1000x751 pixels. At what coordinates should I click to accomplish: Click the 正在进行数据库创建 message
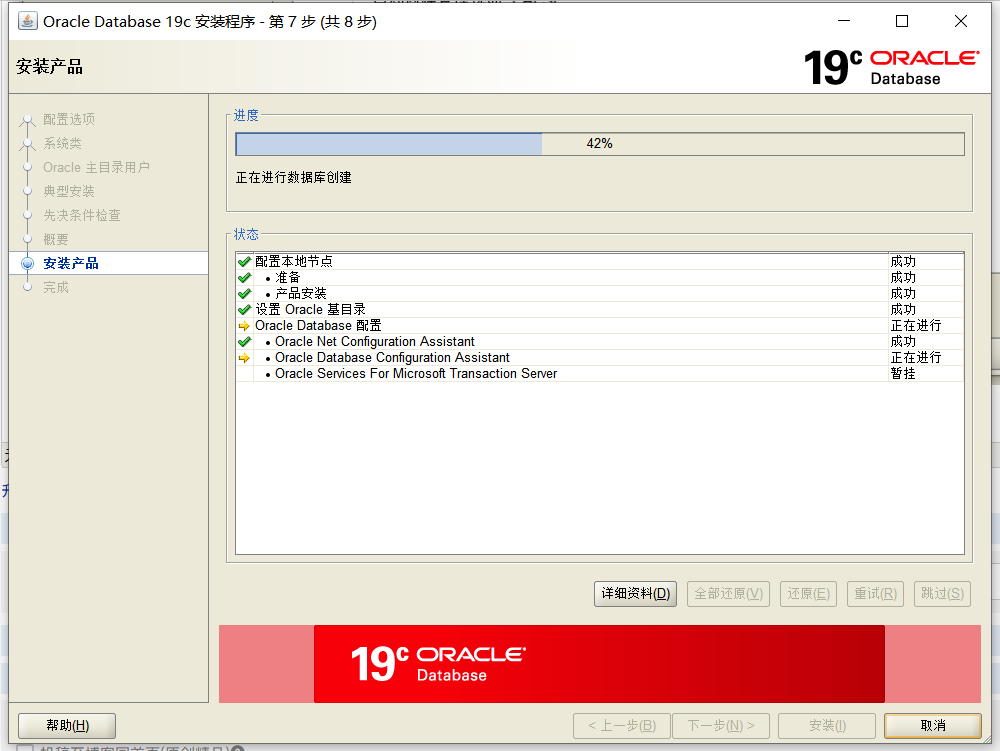(294, 177)
